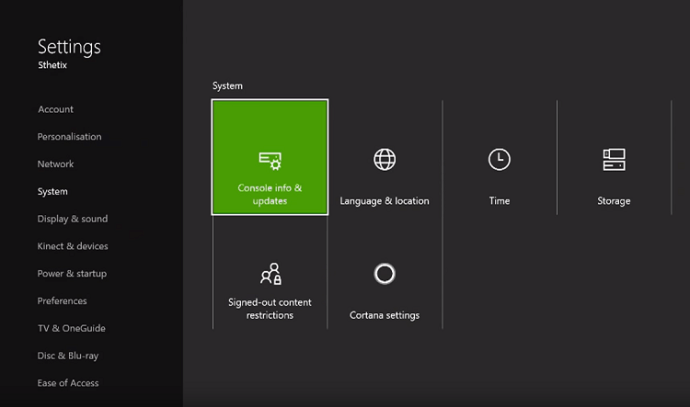The image size is (690, 407).
Task: Click the Sthetix profile name
Action: (52, 65)
